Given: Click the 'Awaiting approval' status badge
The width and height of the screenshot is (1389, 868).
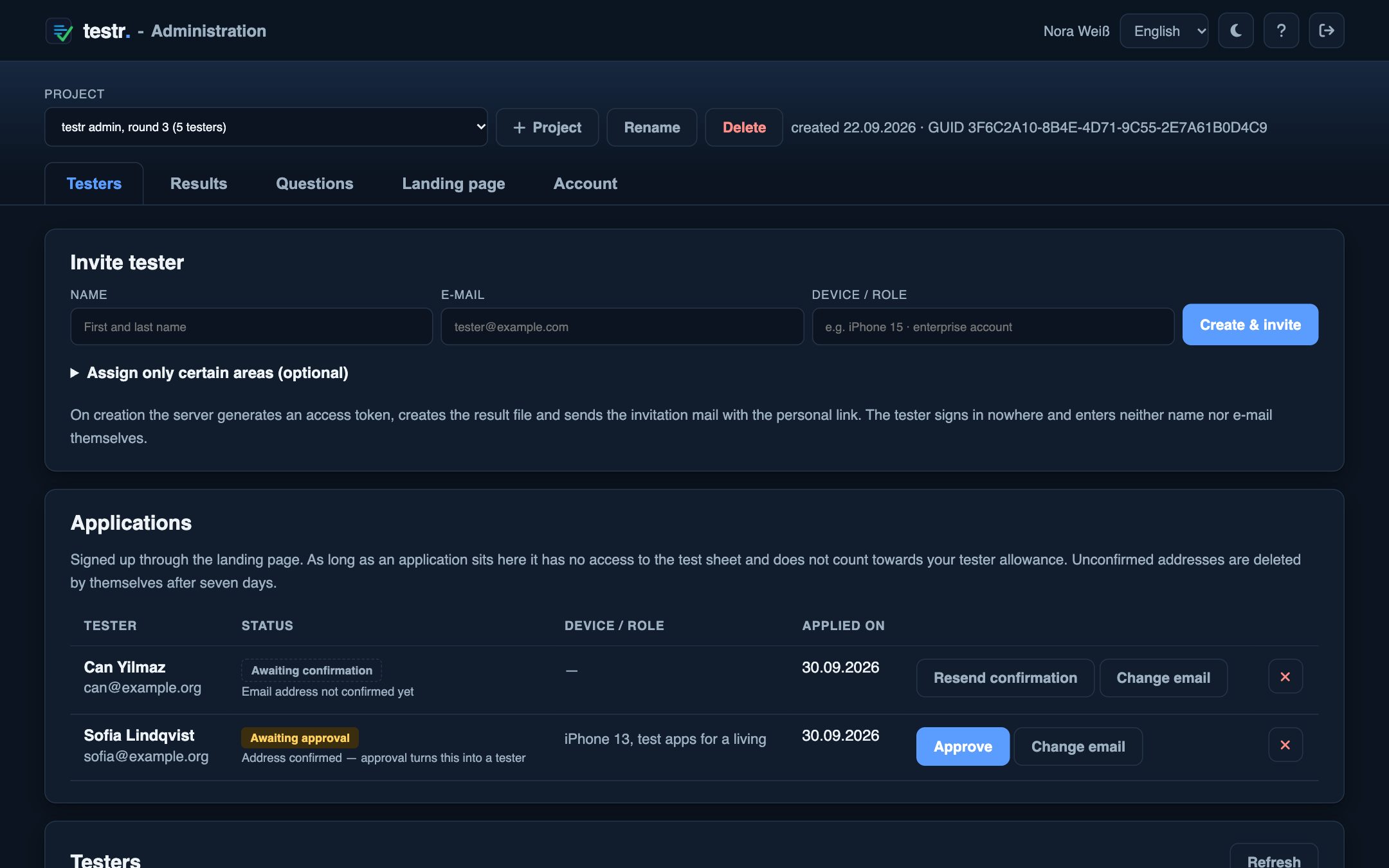Looking at the screenshot, I should 300,737.
